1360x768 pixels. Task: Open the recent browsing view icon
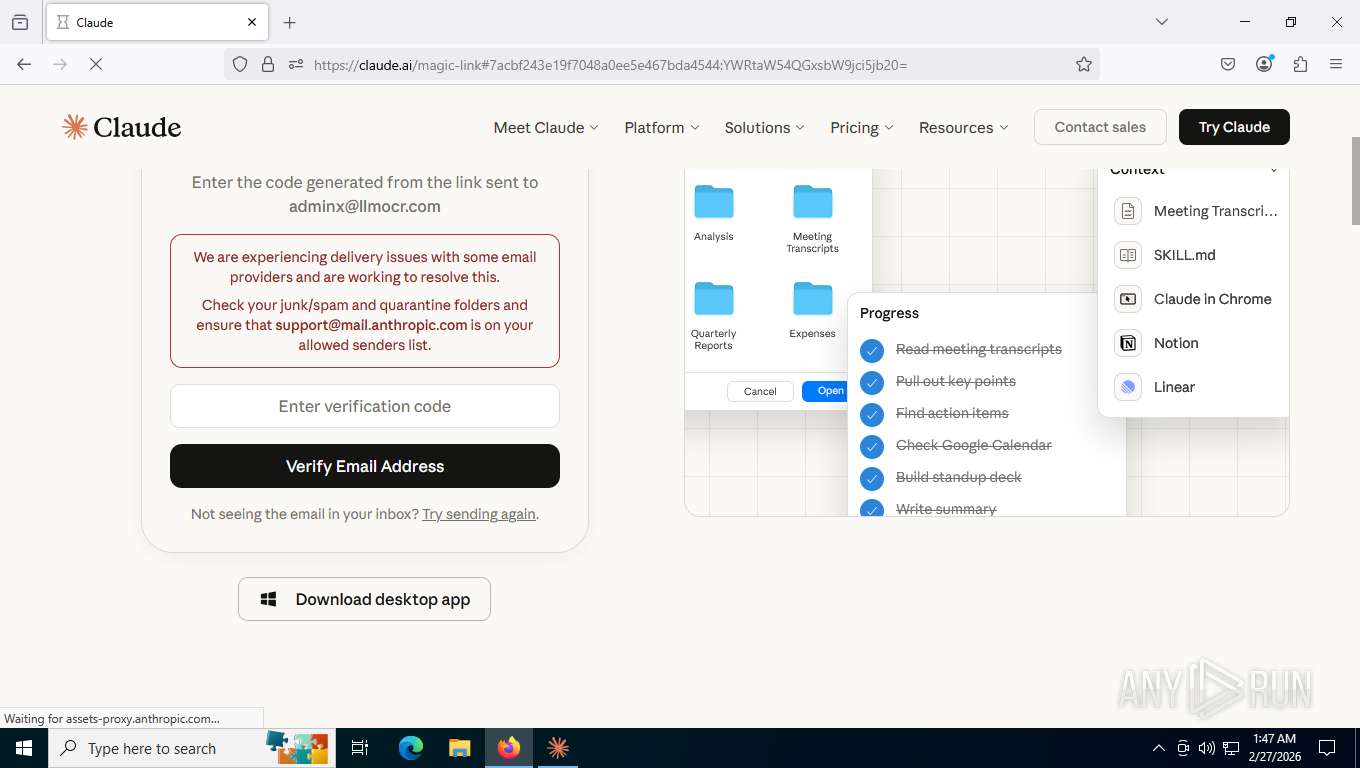tap(20, 22)
